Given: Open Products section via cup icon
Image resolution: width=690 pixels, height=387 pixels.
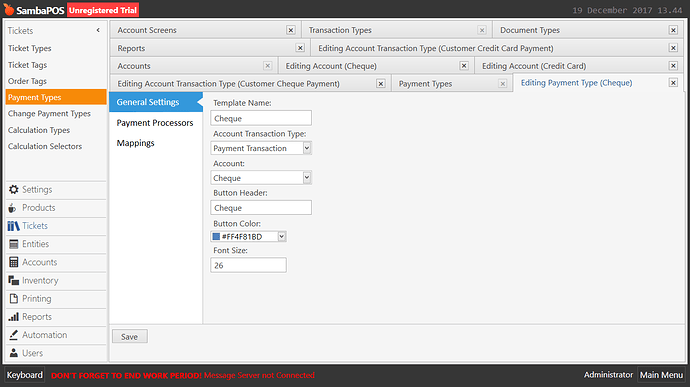Looking at the screenshot, I should (13, 208).
